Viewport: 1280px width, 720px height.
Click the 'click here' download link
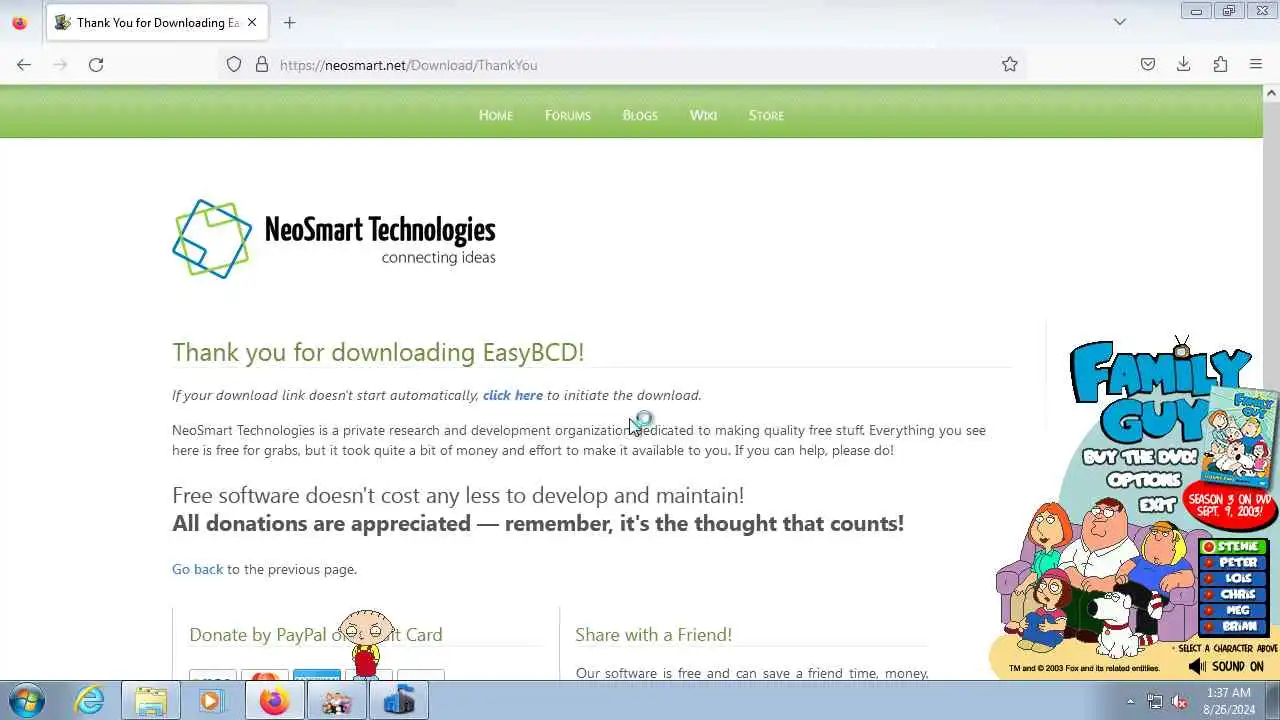tap(513, 395)
